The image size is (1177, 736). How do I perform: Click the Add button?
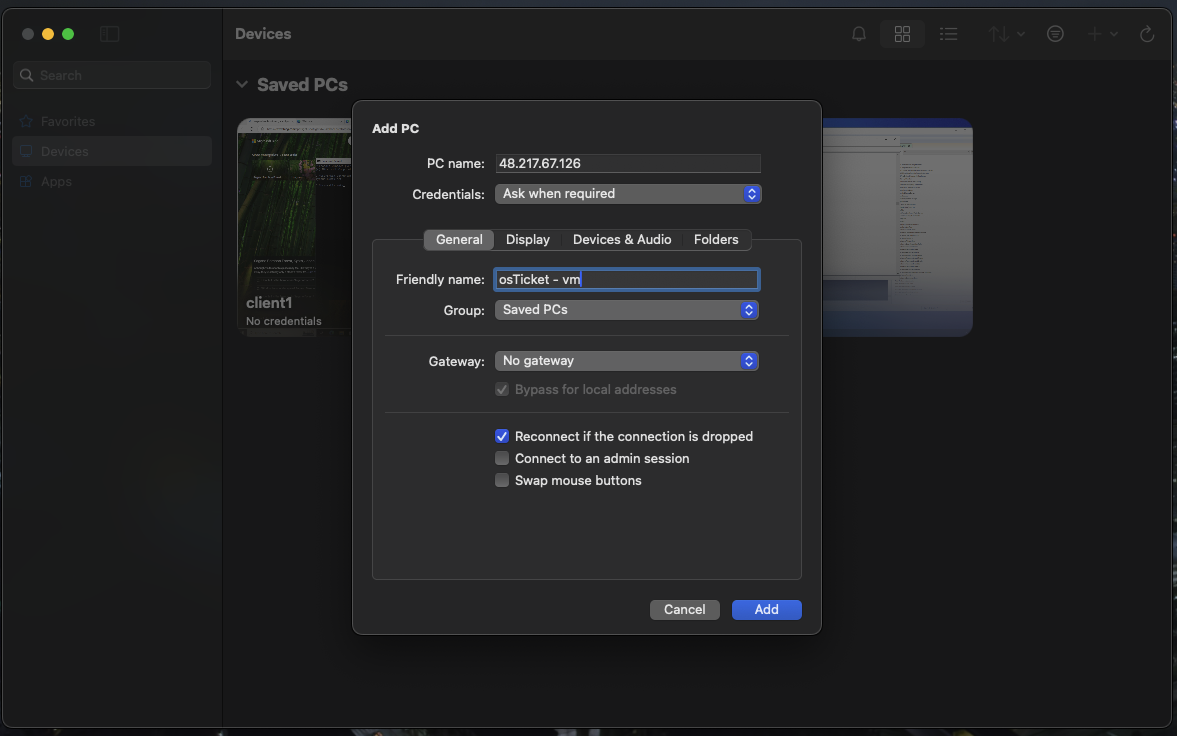[766, 609]
